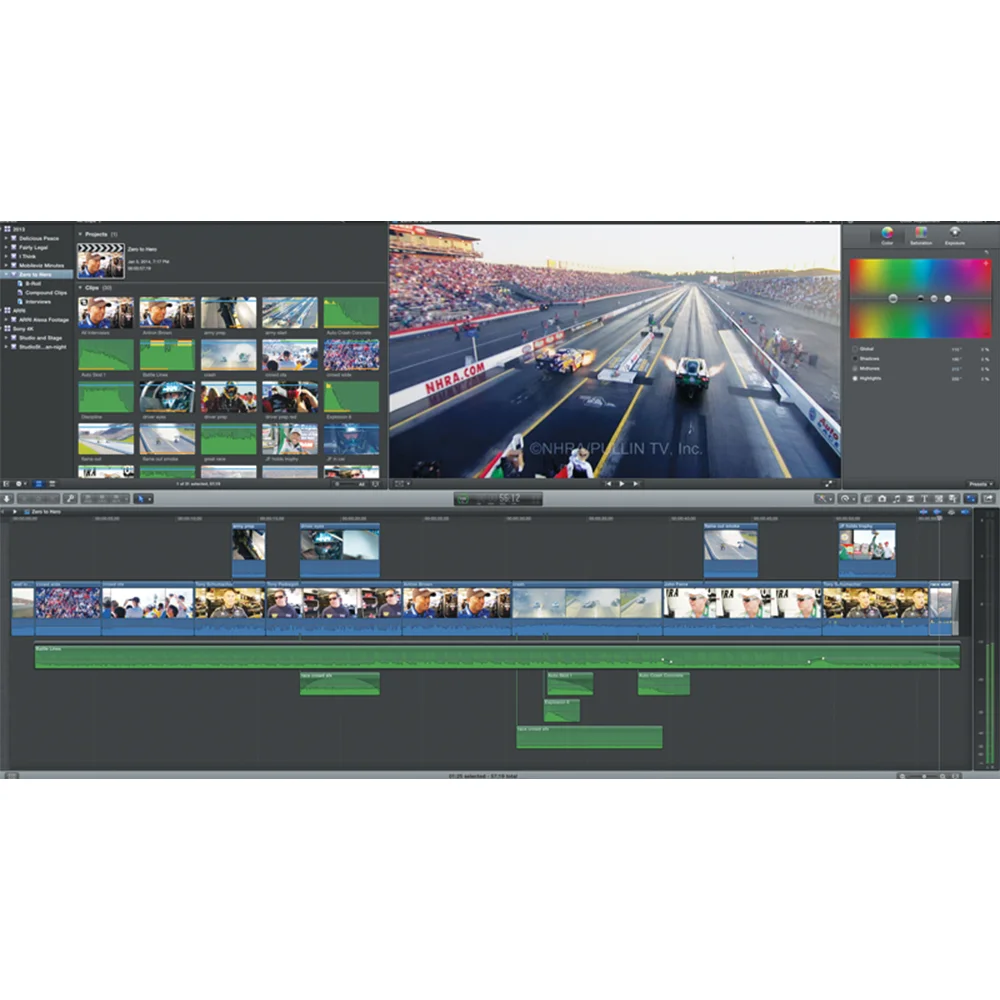Click the fullscreen viewer arrows icon
Screen dimensions: 1000x1000
click(x=828, y=483)
